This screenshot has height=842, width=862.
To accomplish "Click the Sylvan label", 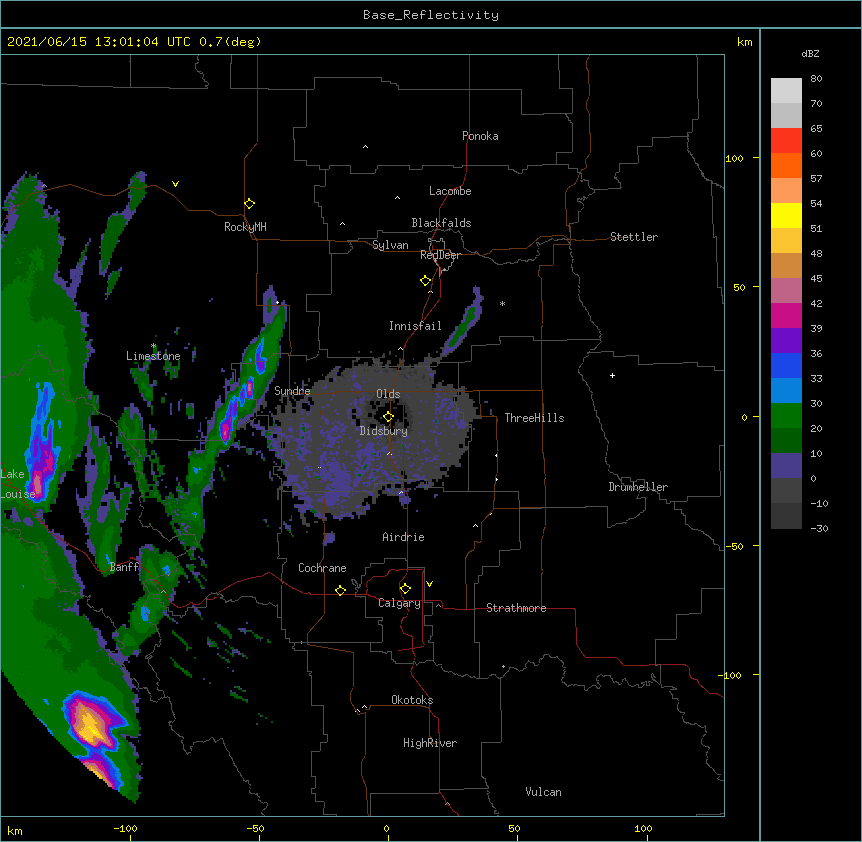I will 390,245.
